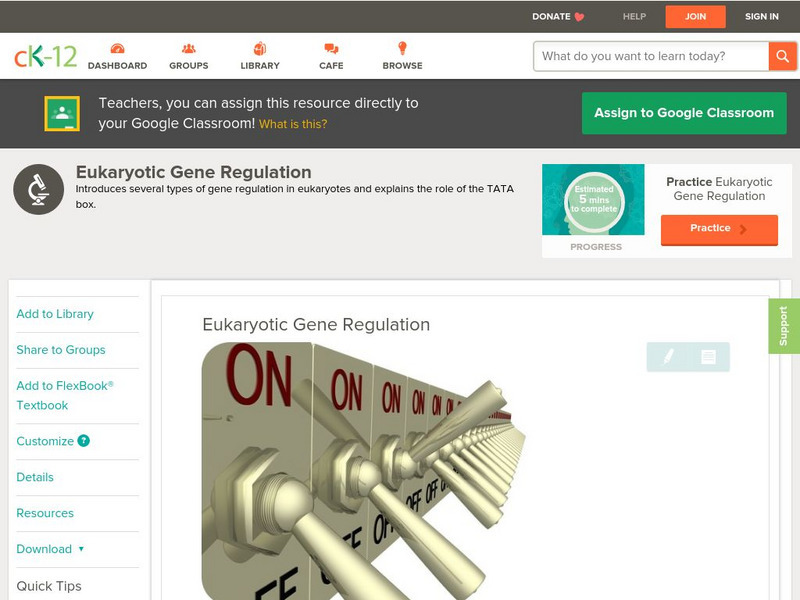The width and height of the screenshot is (800, 600).
Task: Expand the Download dropdown arrow
Action: point(81,549)
